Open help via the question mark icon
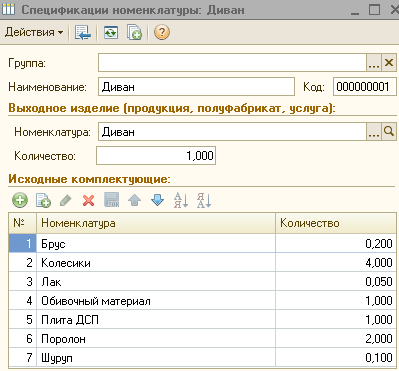Screen dimensions: 399x371 (x=162, y=33)
